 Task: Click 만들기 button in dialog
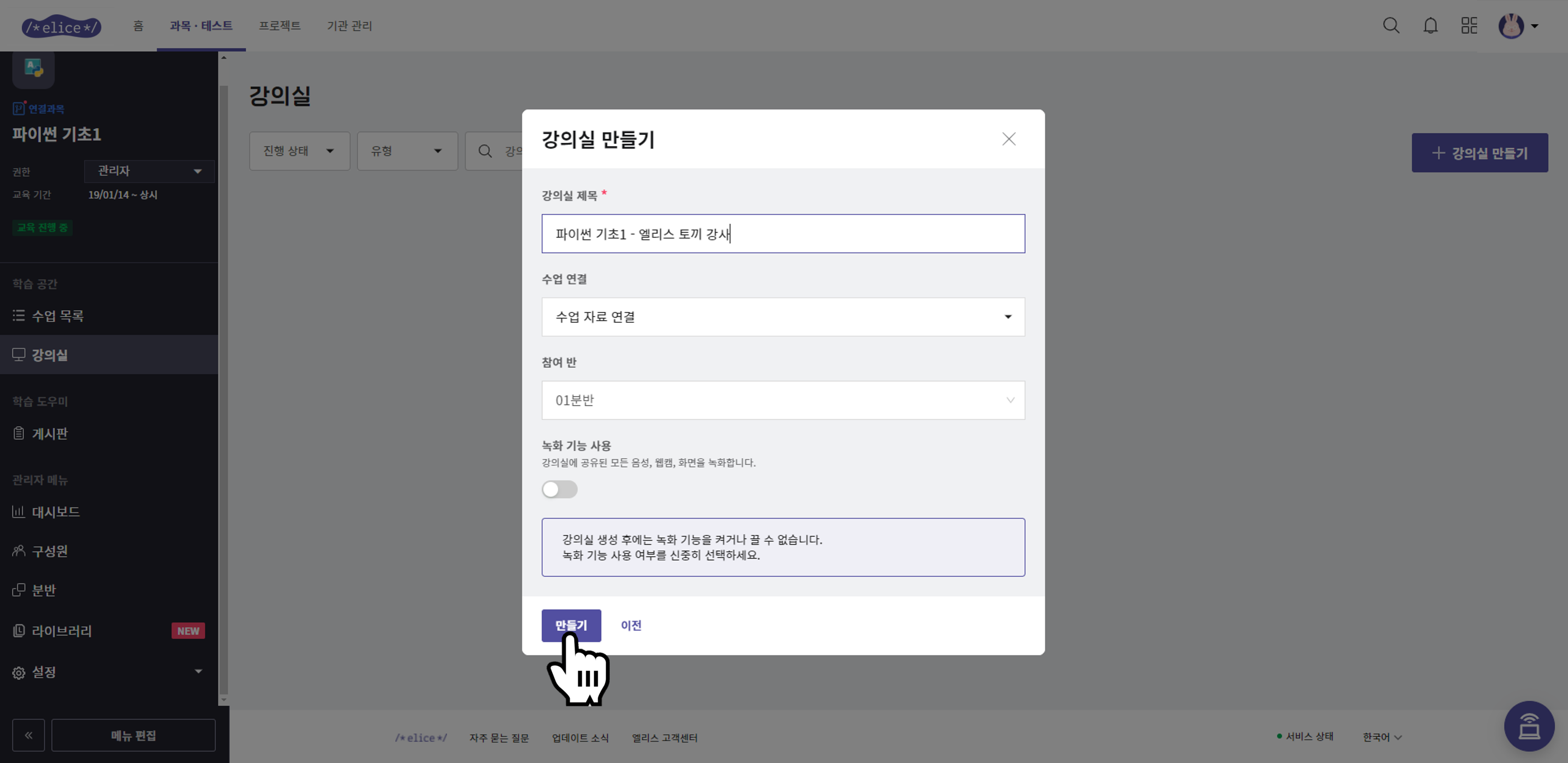click(571, 625)
